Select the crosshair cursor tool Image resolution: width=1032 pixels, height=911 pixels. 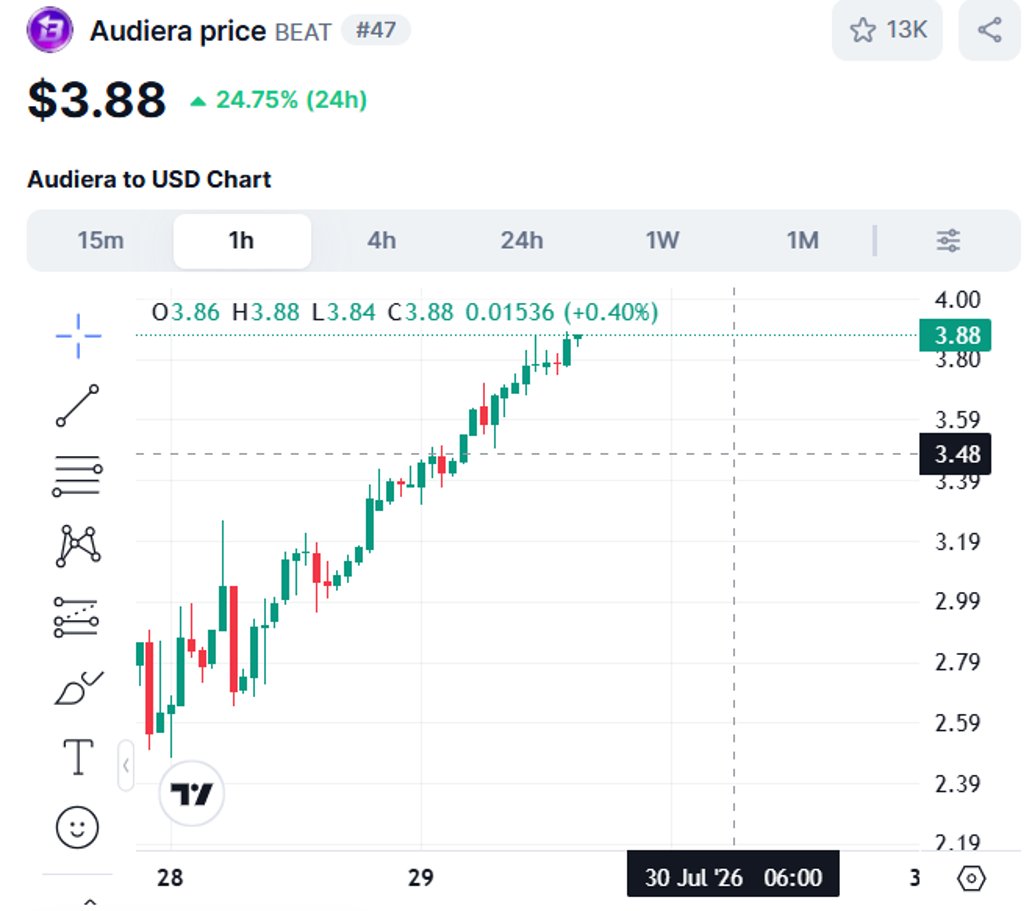point(78,336)
